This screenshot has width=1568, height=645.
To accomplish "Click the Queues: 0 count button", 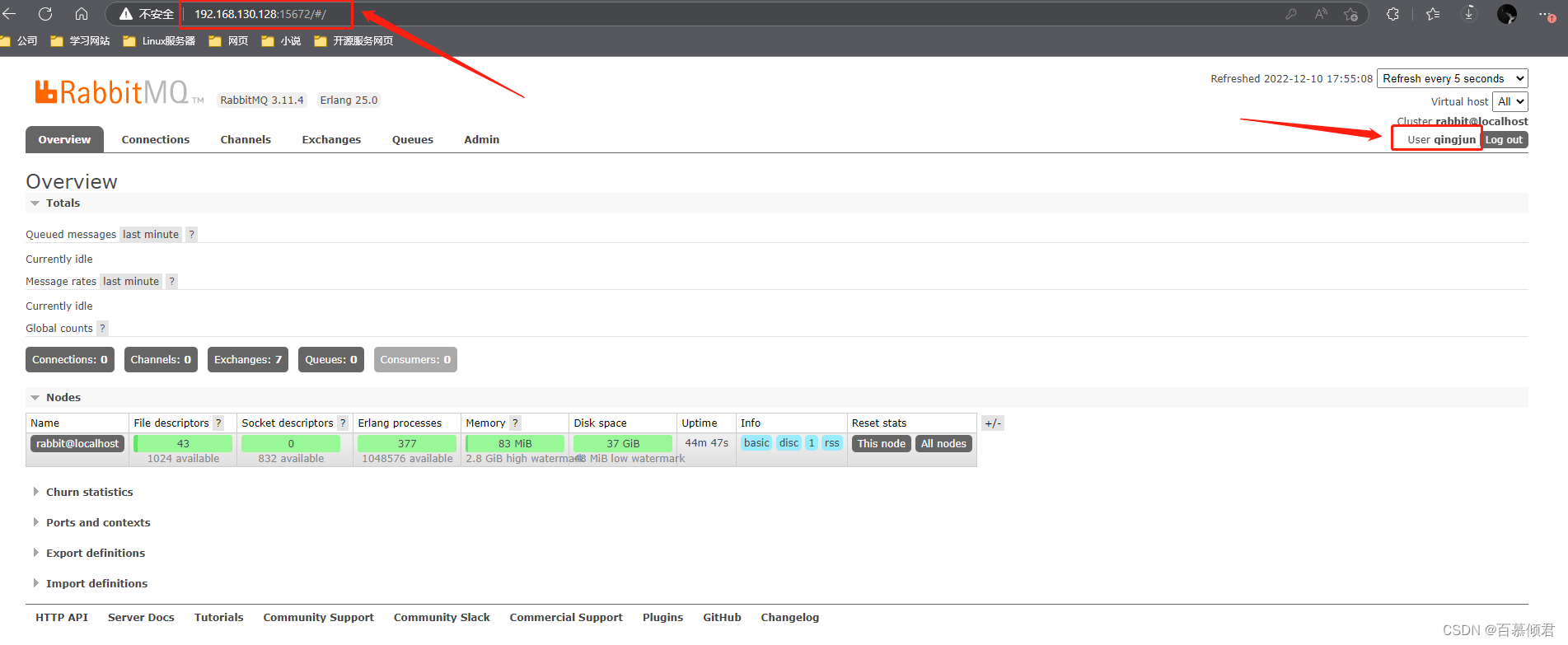I will tap(331, 360).
